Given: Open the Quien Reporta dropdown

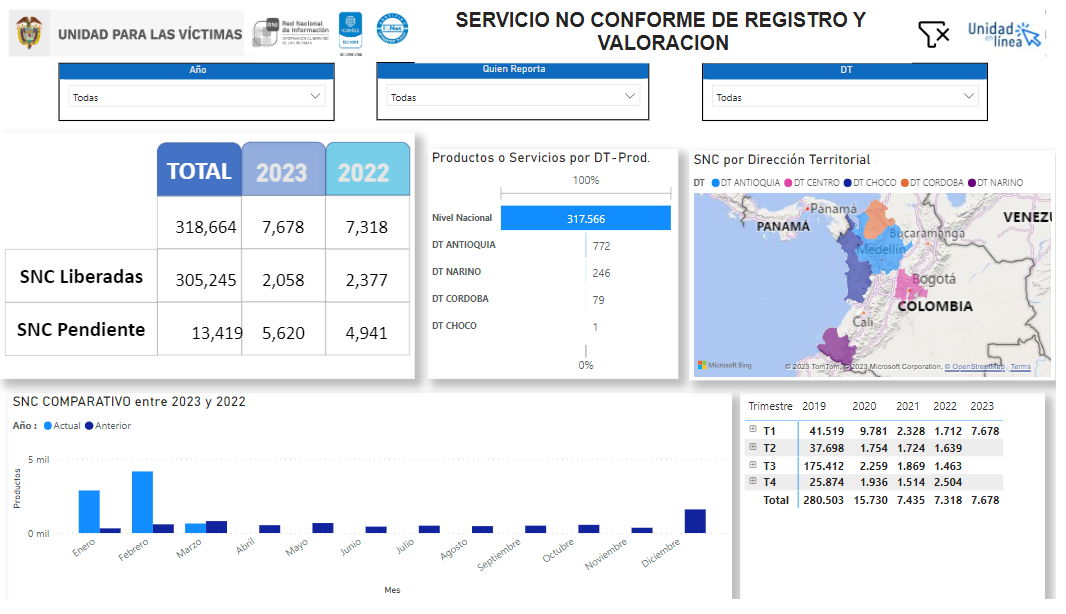Looking at the screenshot, I should click(513, 97).
